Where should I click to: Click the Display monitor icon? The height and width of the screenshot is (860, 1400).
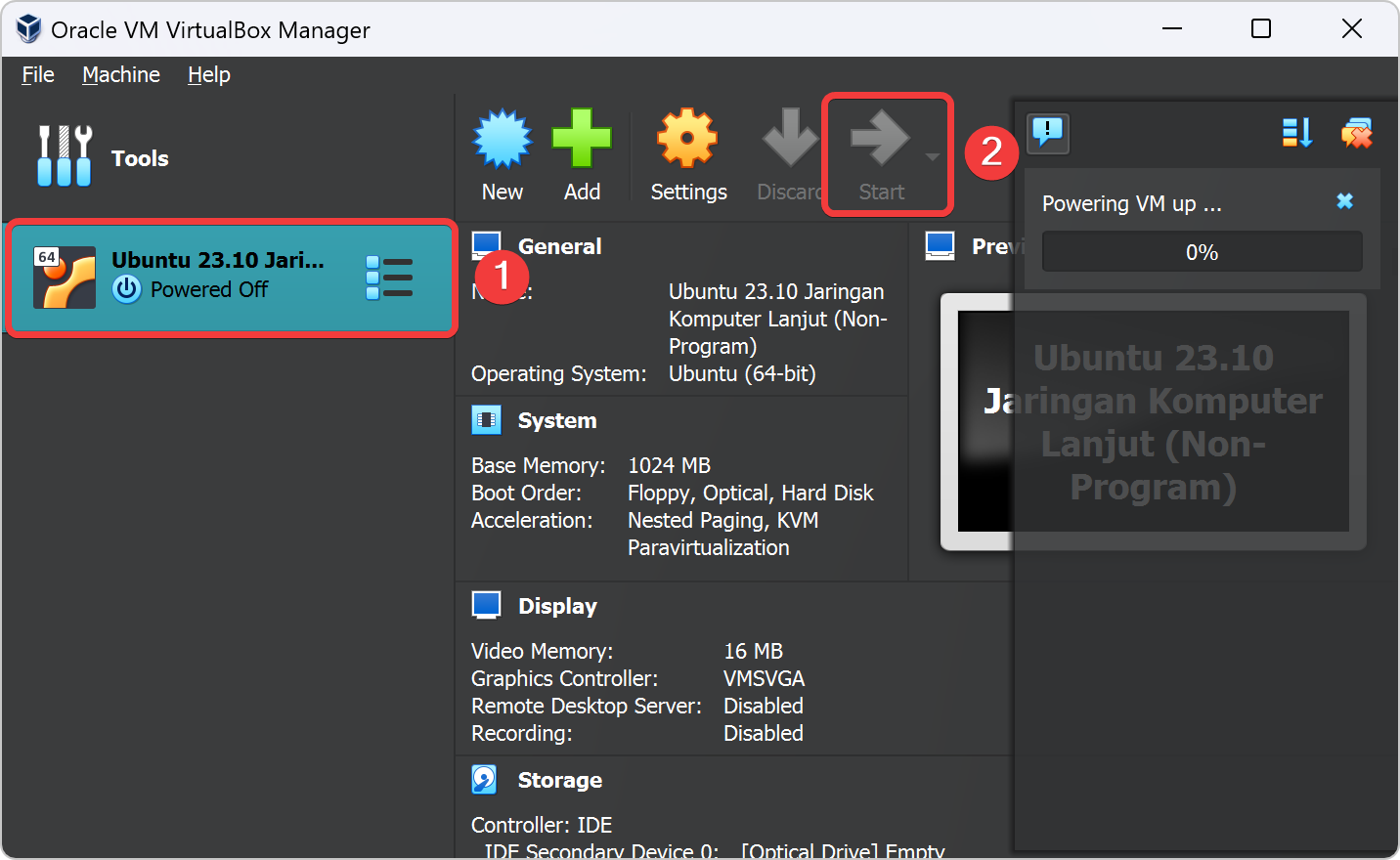(486, 605)
